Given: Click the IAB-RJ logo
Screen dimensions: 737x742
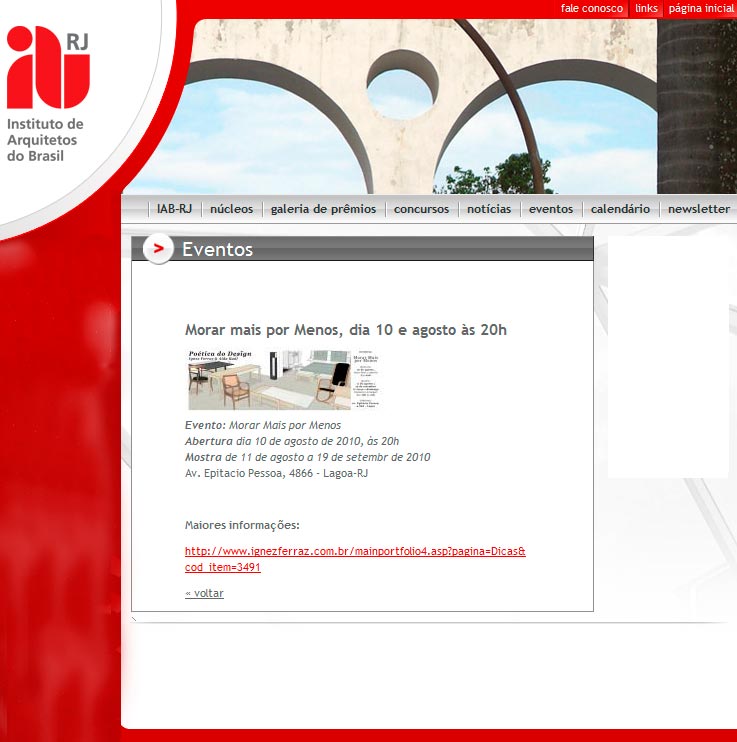Looking at the screenshot, I should point(48,67).
